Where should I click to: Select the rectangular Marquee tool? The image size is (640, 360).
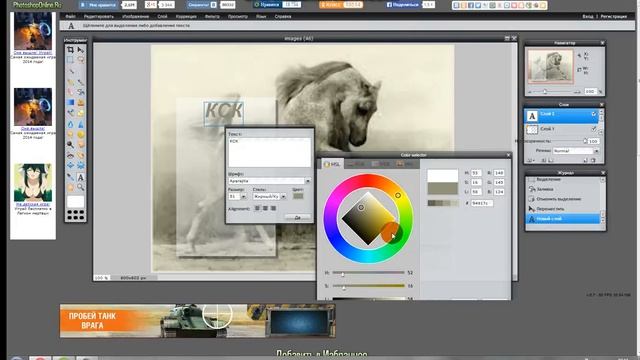point(70,60)
